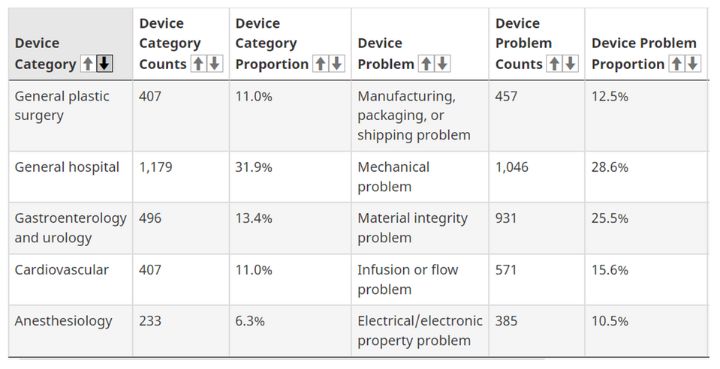Viewport: 720px width, 369px height.
Task: Sort Device Category Counts descending
Action: (214, 64)
